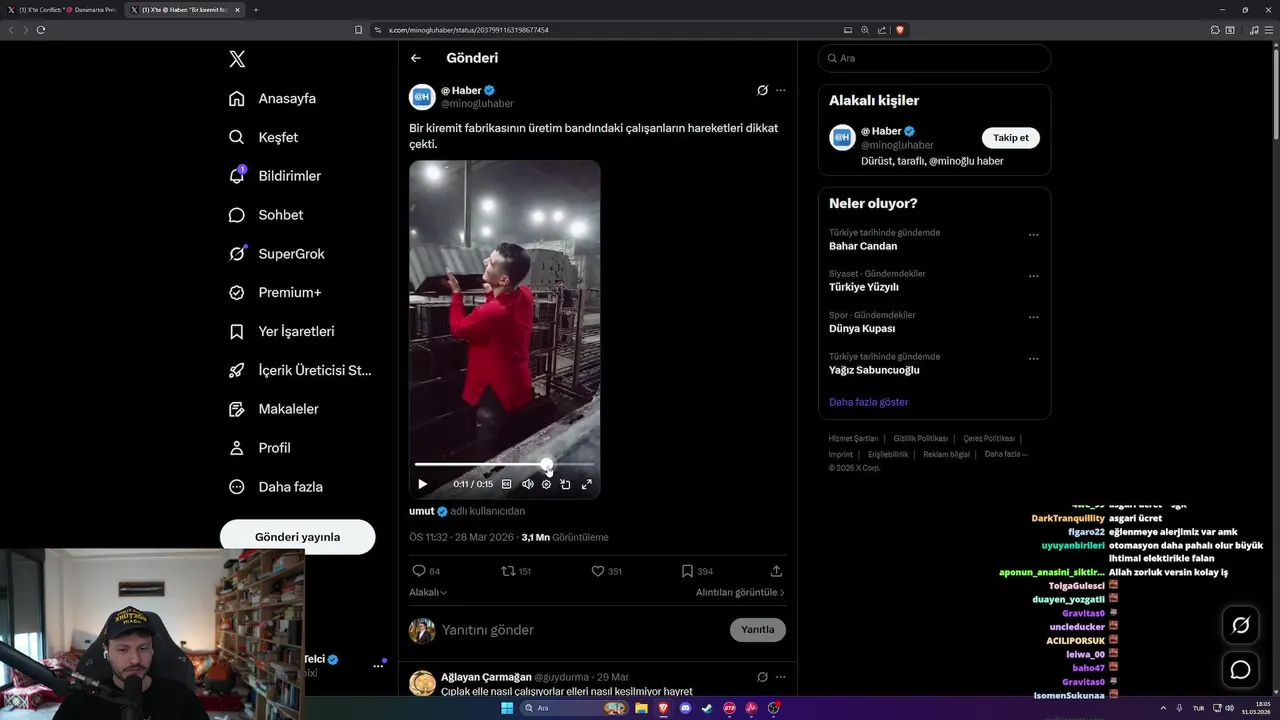The width and height of the screenshot is (1280, 720).
Task: Click the floating Grok button
Action: tap(1241, 625)
